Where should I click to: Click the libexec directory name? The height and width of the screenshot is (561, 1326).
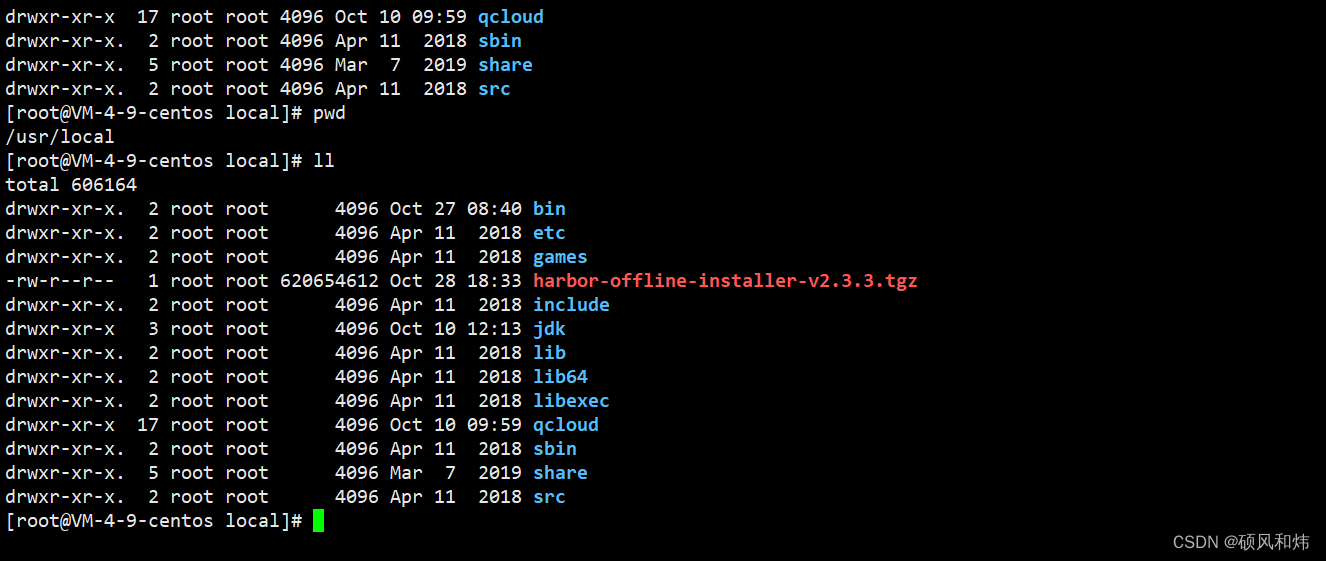pos(571,401)
